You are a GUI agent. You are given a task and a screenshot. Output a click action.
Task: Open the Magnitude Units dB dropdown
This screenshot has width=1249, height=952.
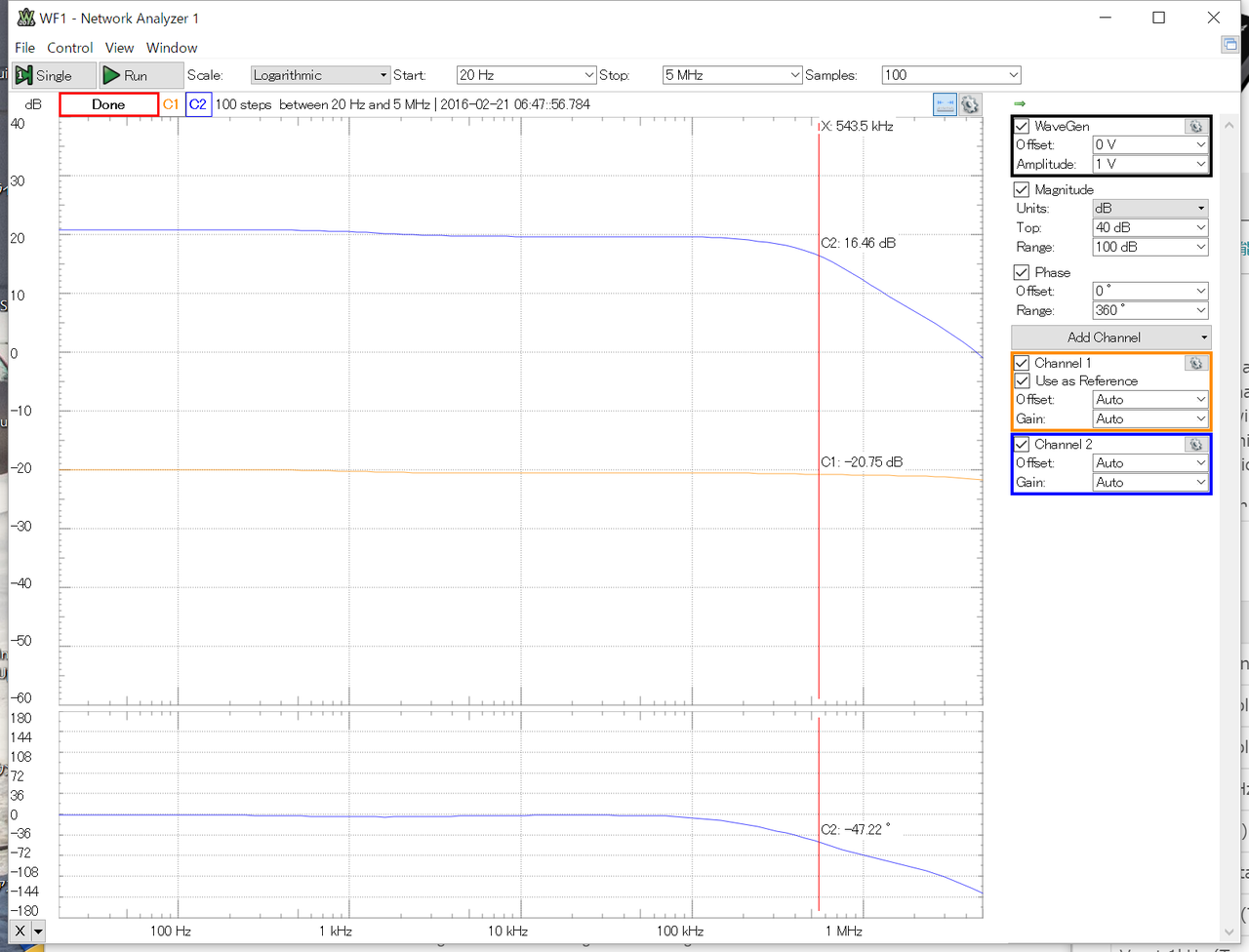(1149, 208)
